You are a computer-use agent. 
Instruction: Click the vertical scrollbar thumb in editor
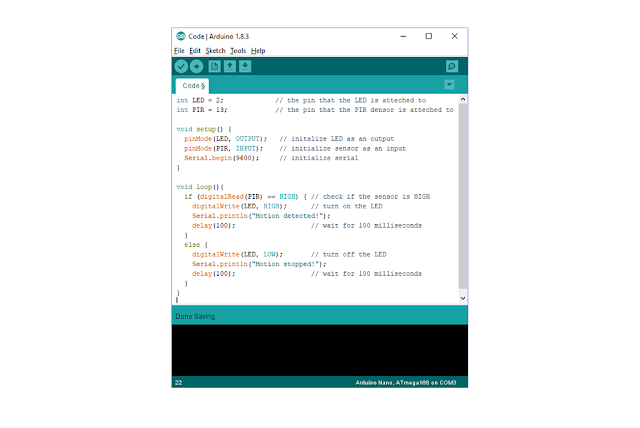pos(463,196)
